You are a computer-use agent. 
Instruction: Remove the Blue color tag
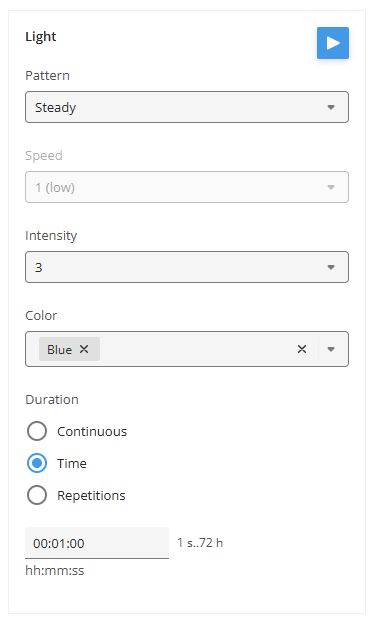[84, 349]
